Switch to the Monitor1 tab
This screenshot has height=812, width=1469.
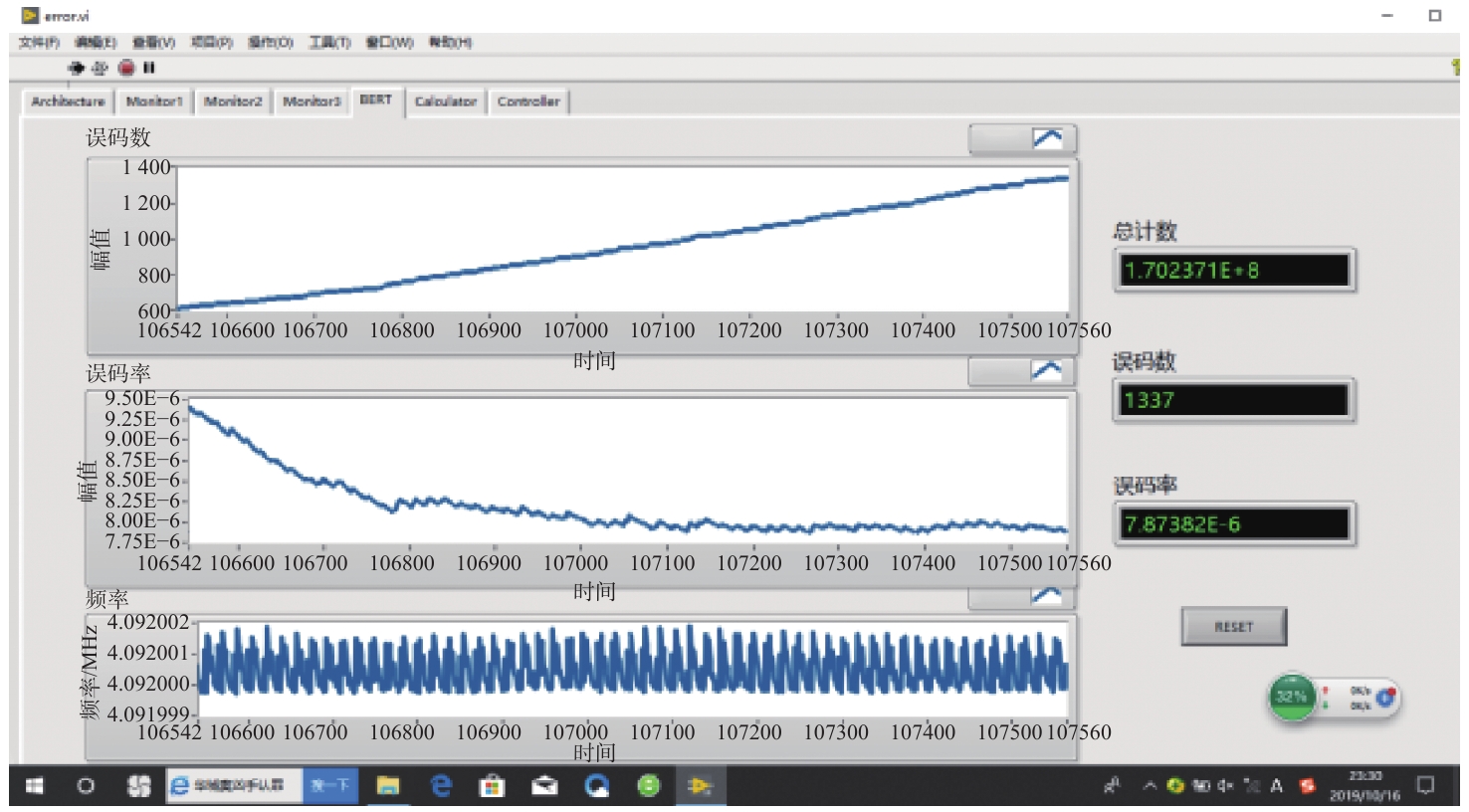tap(154, 101)
